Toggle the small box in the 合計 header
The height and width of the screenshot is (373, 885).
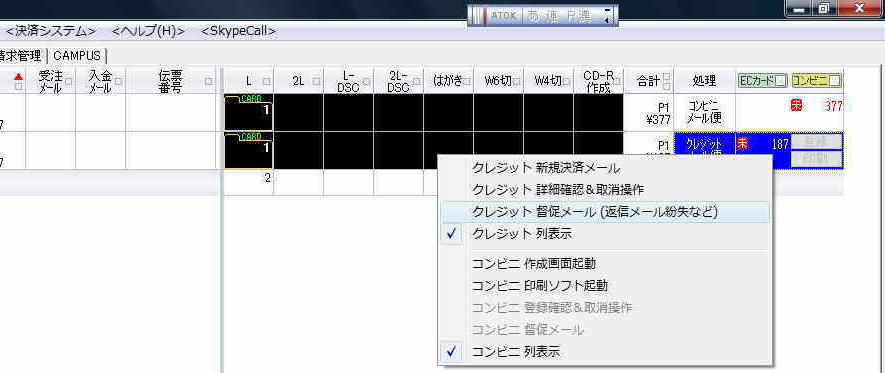667,77
